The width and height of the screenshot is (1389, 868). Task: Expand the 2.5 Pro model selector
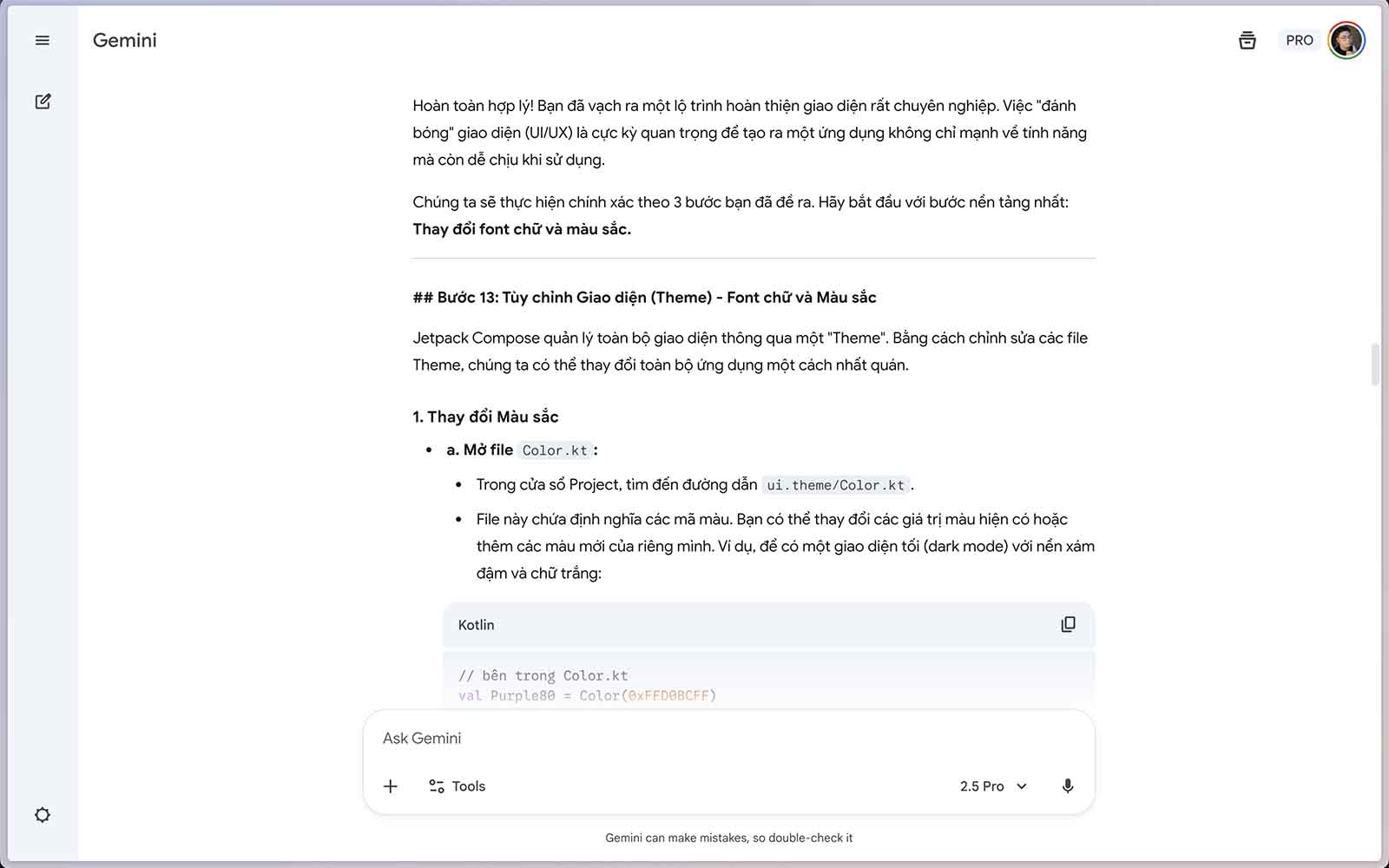(x=993, y=786)
